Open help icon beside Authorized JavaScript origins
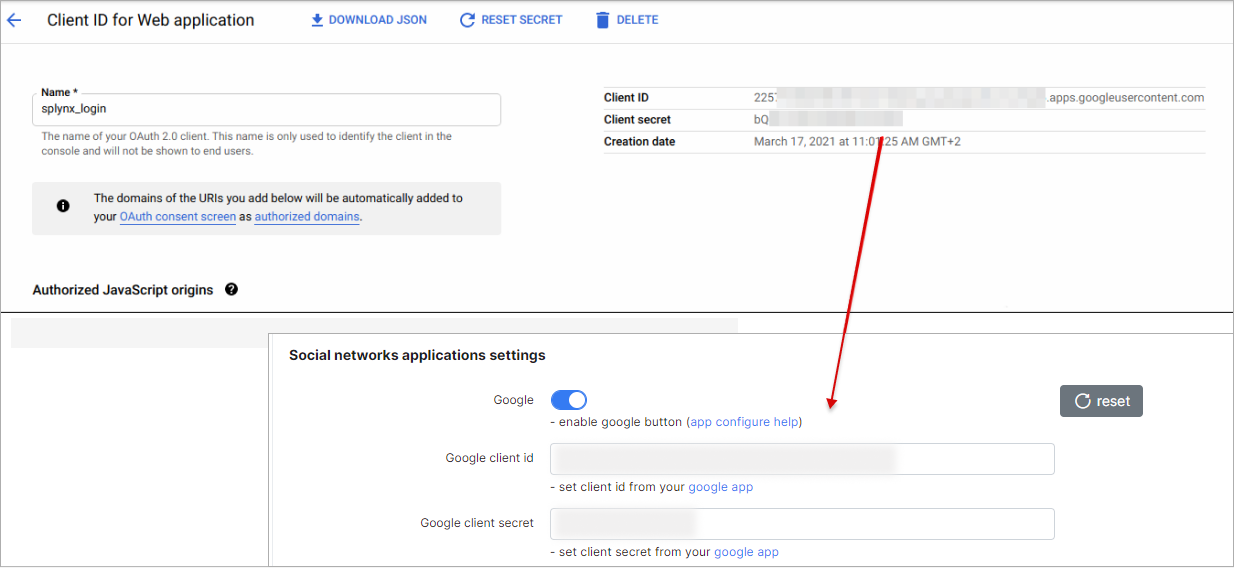Viewport: 1234px width, 568px height. tap(231, 290)
